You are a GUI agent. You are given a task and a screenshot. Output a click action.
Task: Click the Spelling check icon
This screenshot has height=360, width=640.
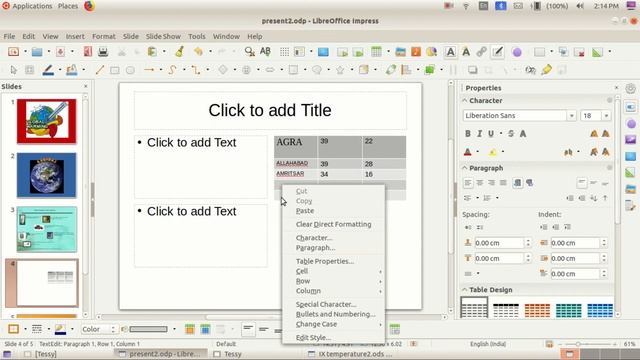pyautogui.click(x=265, y=52)
